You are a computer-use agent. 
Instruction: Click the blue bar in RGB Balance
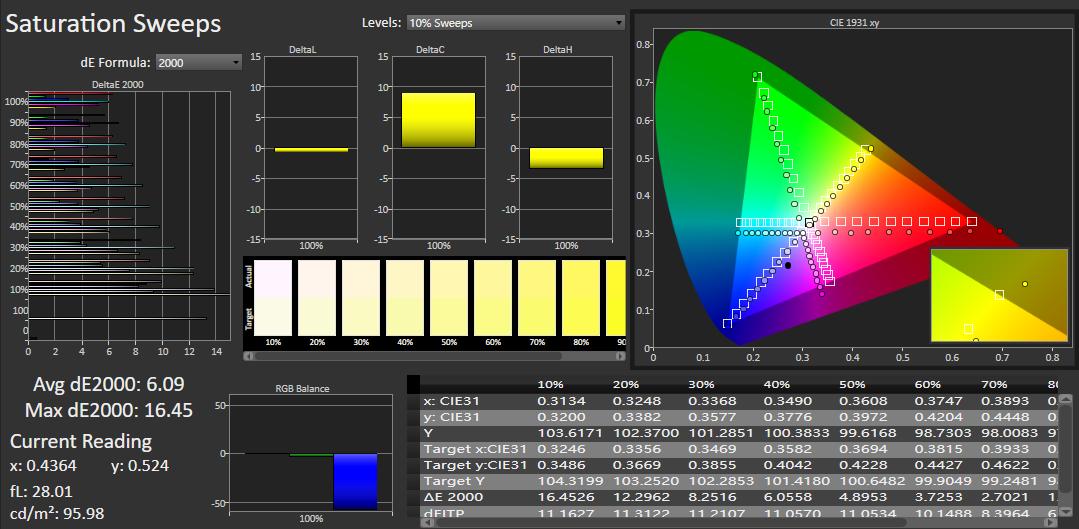355,481
